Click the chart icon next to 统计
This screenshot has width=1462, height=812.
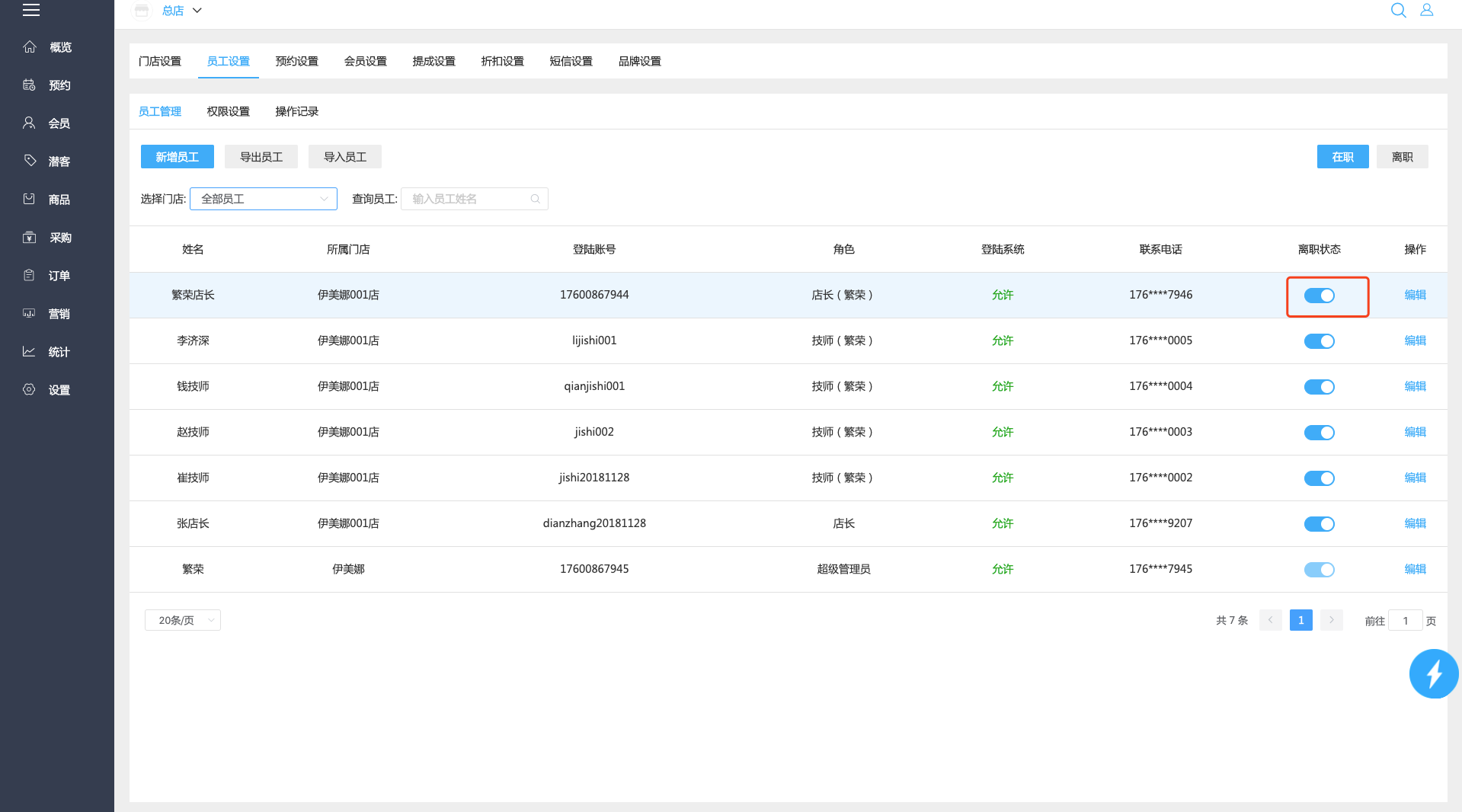(30, 351)
